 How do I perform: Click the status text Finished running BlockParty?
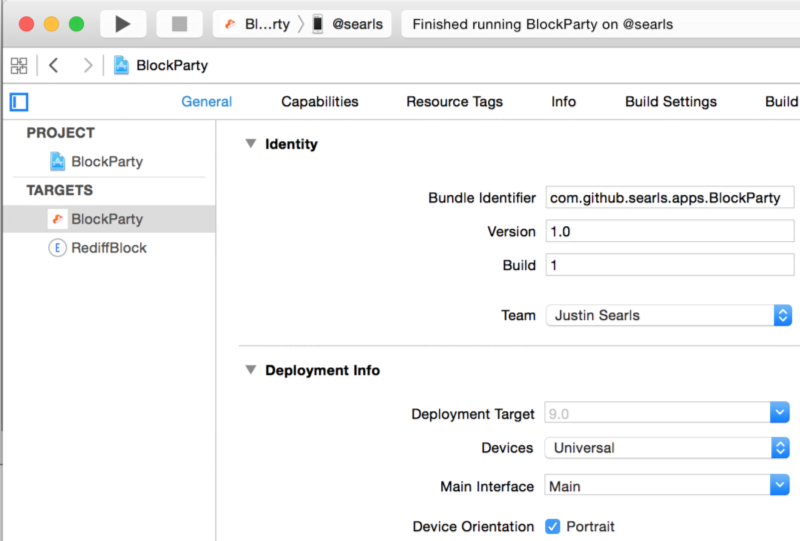543,24
